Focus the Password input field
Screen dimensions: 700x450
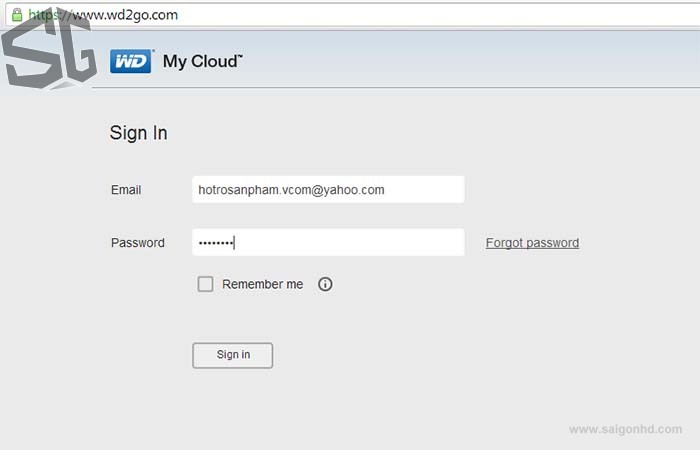click(328, 242)
